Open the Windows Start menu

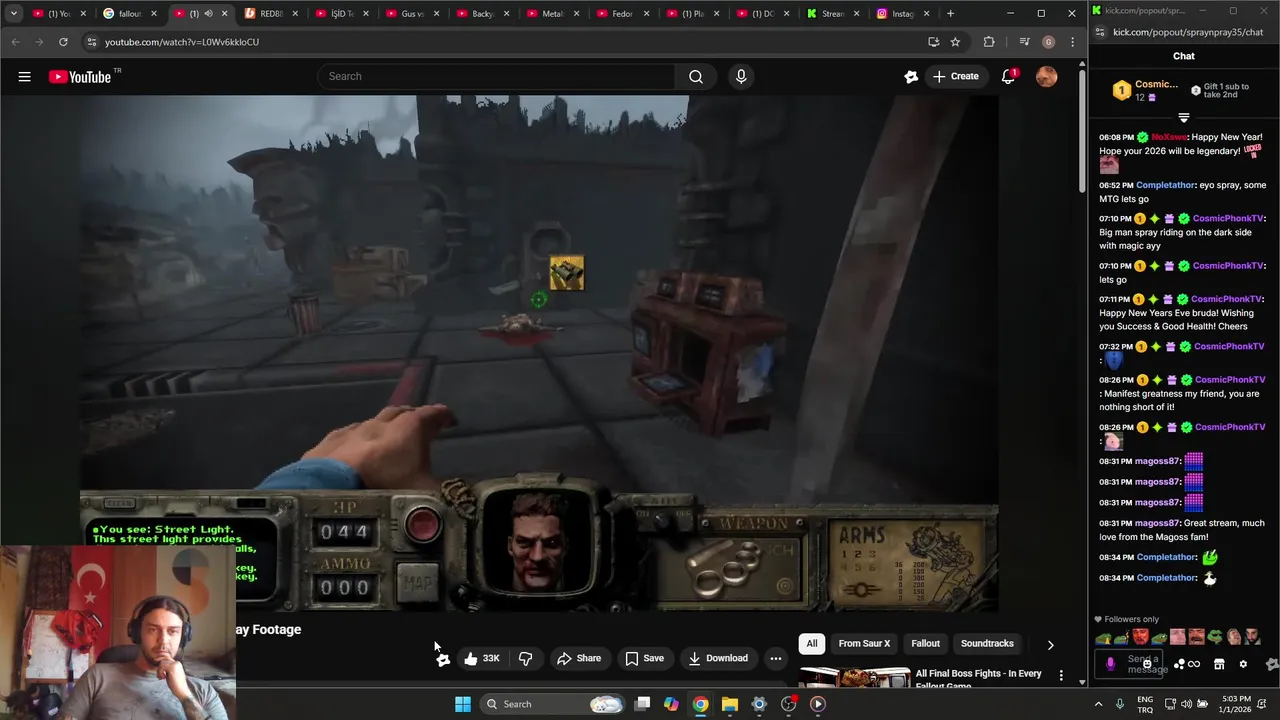tap(463, 704)
